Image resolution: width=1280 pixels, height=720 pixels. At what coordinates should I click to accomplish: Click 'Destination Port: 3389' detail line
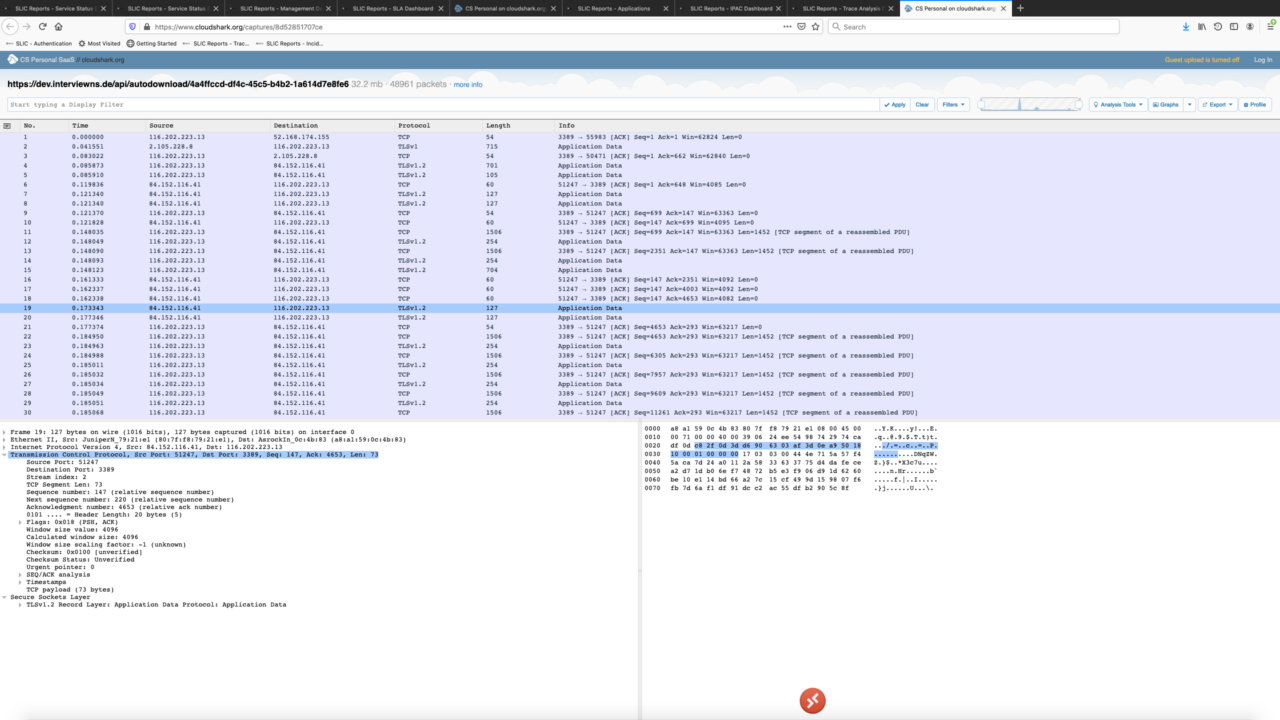[x=70, y=469]
